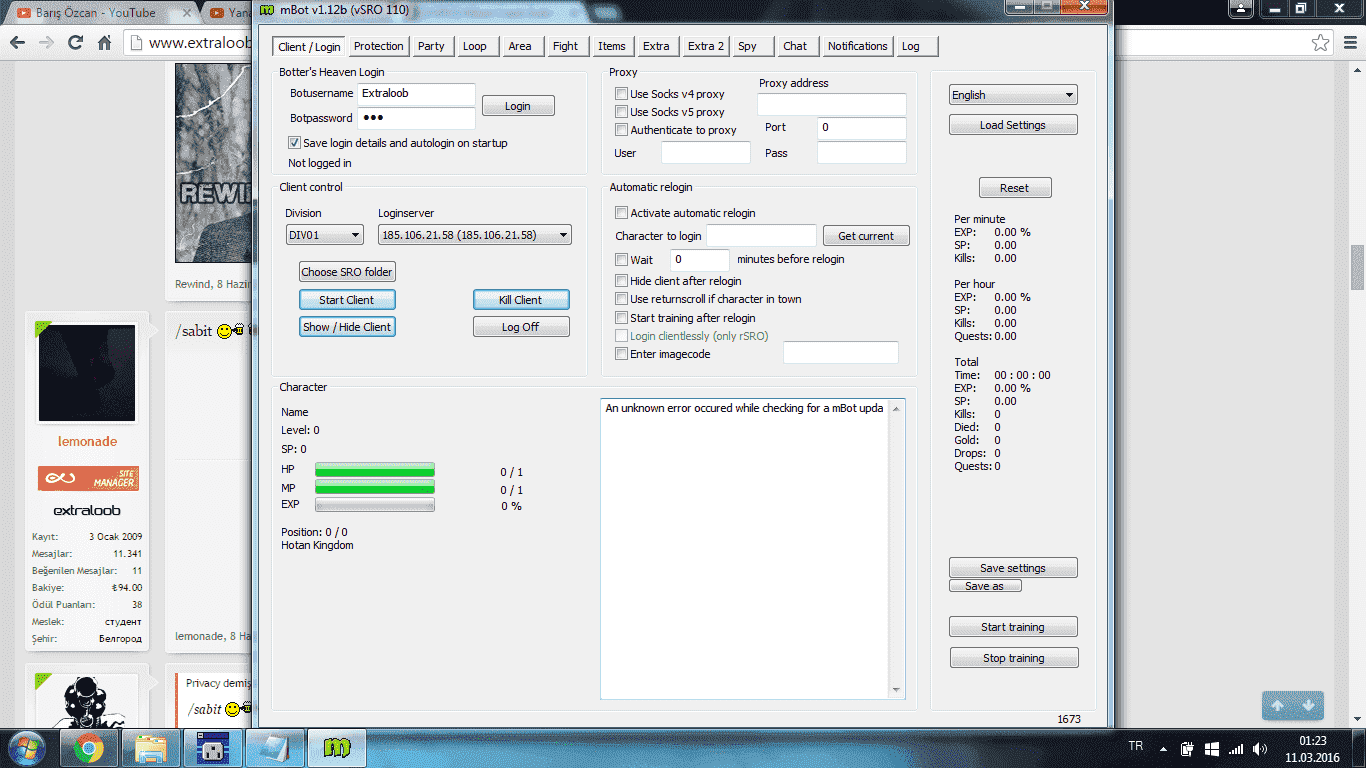Screen dimensions: 1366x768
Task: Click Chrome forward navigation arrow
Action: [x=46, y=43]
